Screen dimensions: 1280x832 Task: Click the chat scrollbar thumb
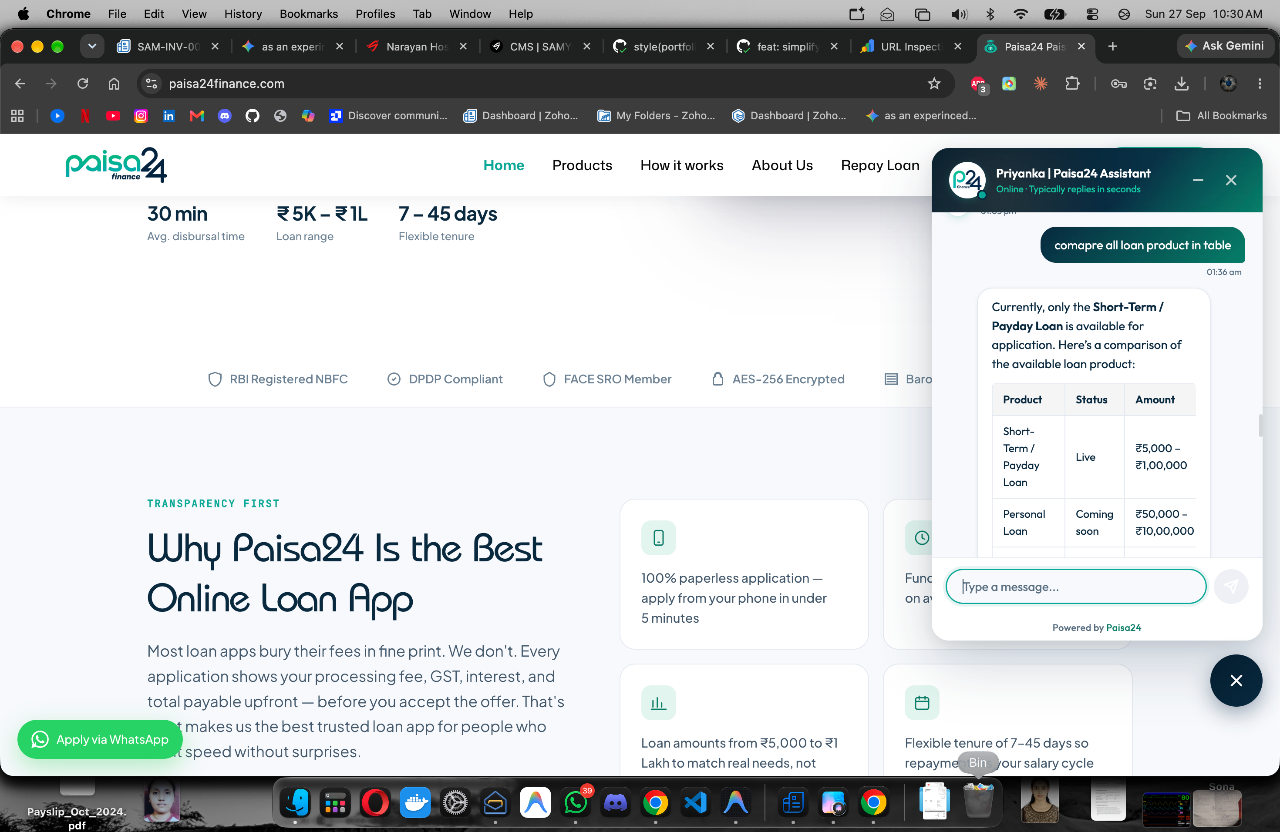[x=1261, y=425]
